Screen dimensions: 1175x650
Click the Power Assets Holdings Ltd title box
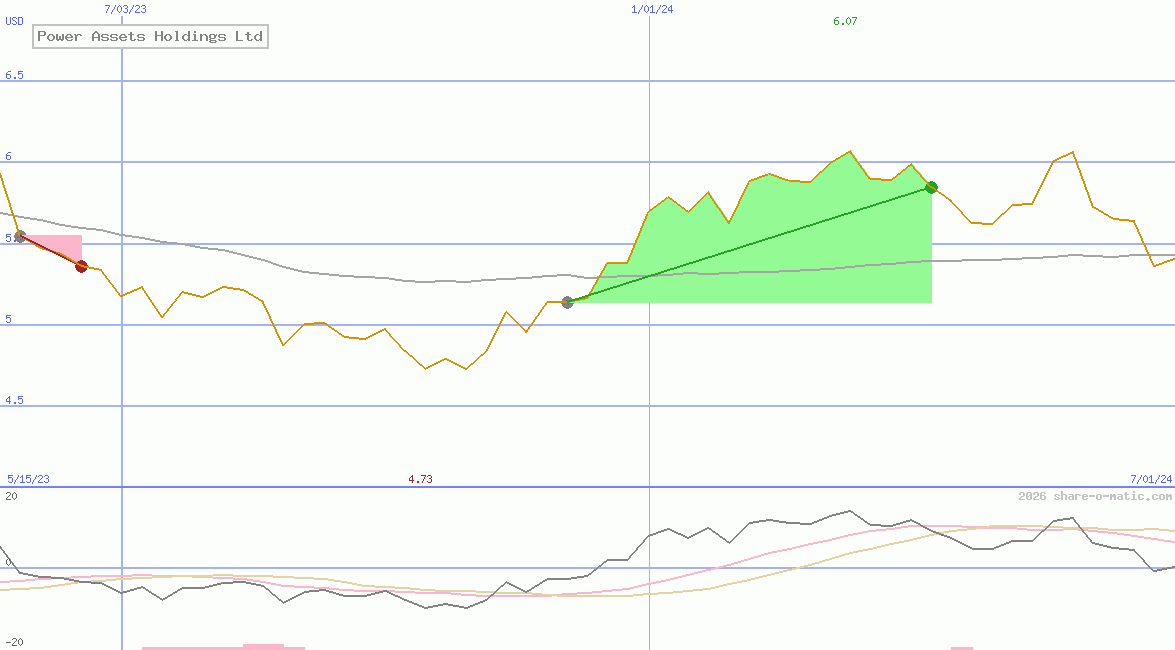pyautogui.click(x=151, y=36)
